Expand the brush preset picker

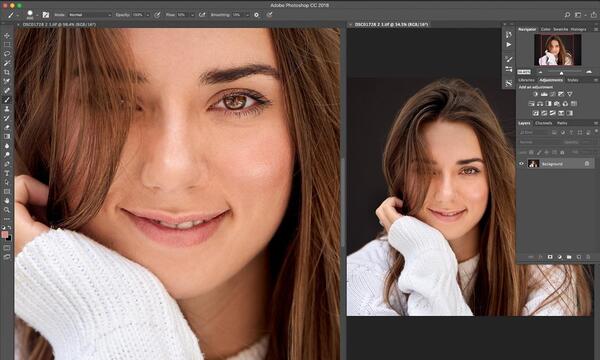[37, 15]
